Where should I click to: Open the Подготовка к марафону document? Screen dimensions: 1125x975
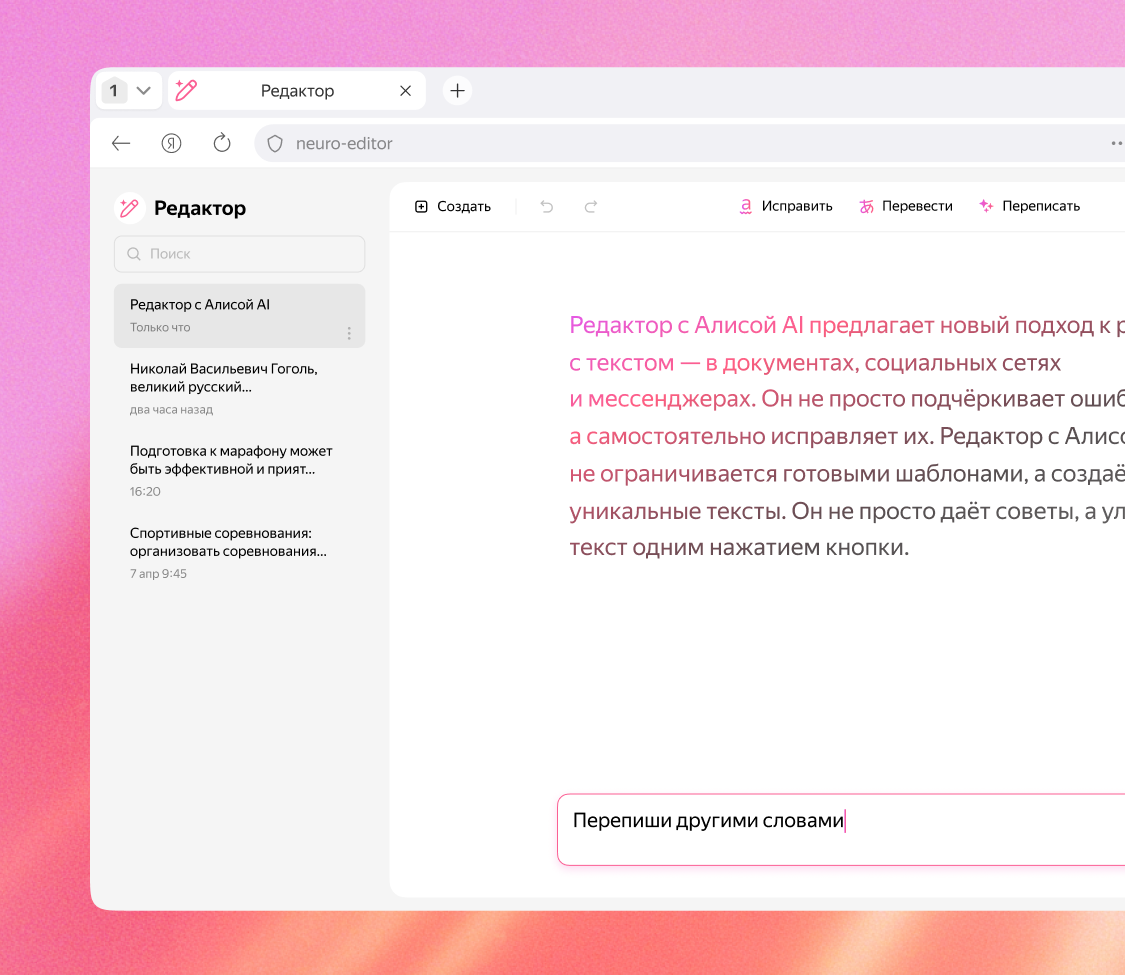[x=240, y=471]
